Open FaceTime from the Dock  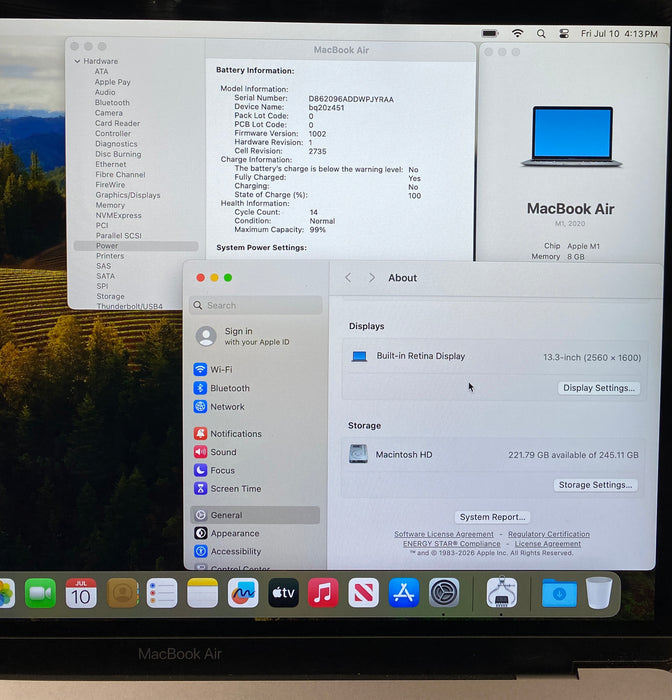pos(40,593)
